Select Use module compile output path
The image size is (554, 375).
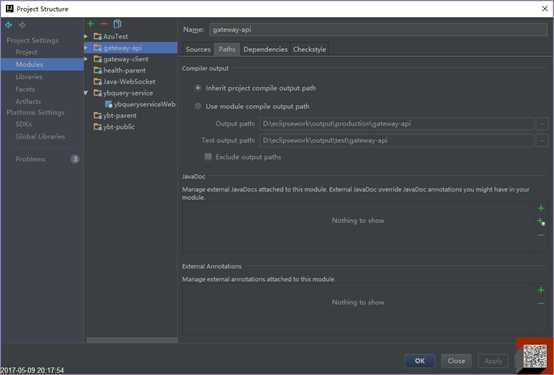tap(198, 106)
